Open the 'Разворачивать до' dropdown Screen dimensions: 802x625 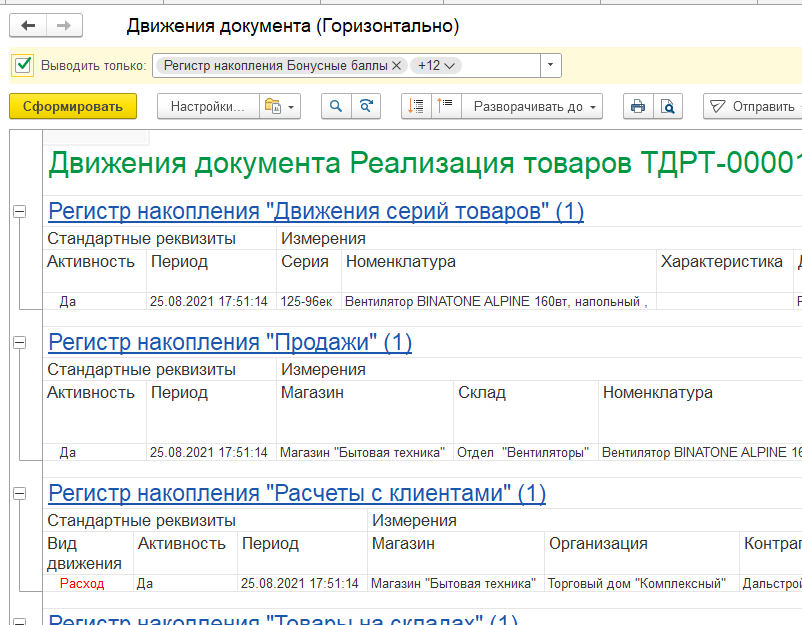(532, 106)
